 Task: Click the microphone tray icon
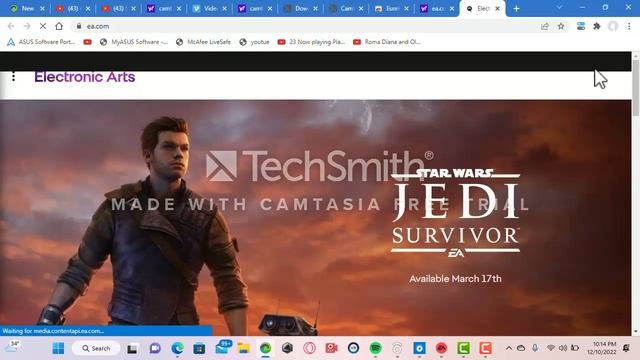tap(535, 348)
